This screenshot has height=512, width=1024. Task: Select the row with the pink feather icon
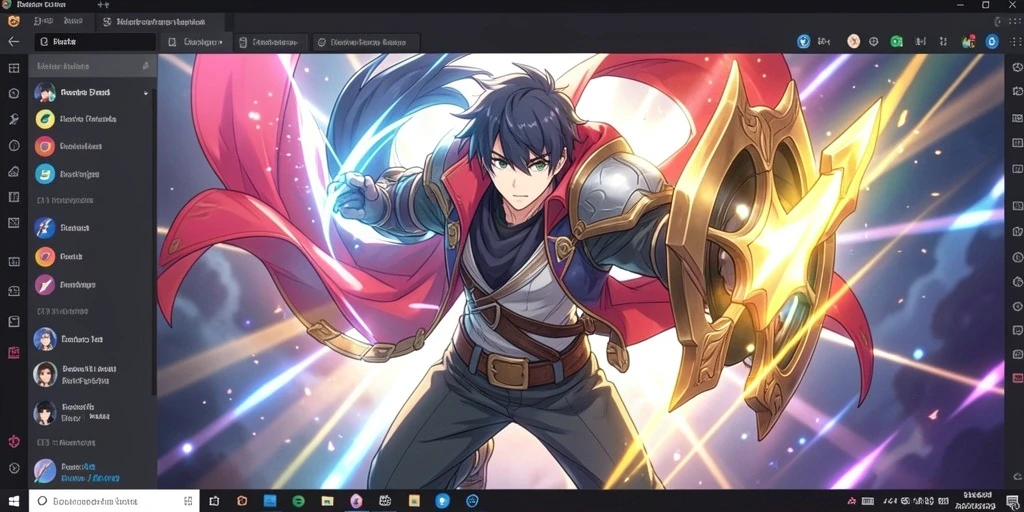click(92, 285)
